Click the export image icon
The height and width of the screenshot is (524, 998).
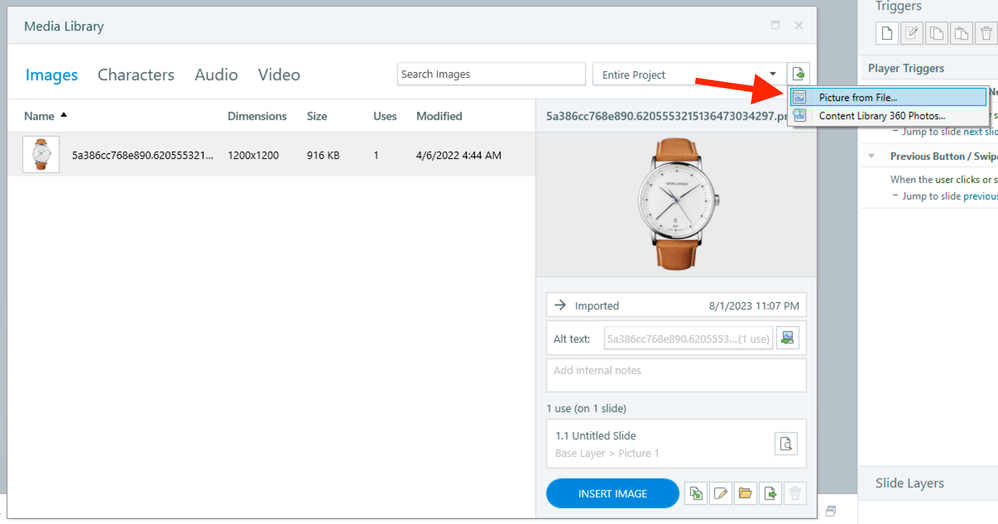(770, 493)
